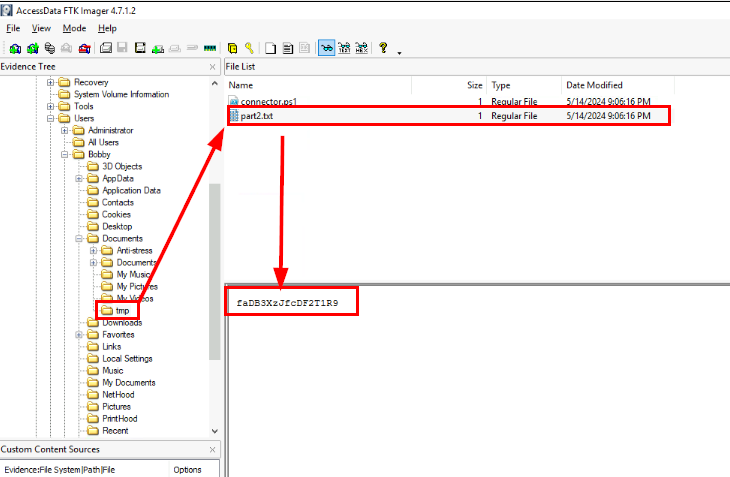Screen dimensions: 730x477
Task: Click the Evidence Tree vertical scrollbar
Action: [214, 270]
